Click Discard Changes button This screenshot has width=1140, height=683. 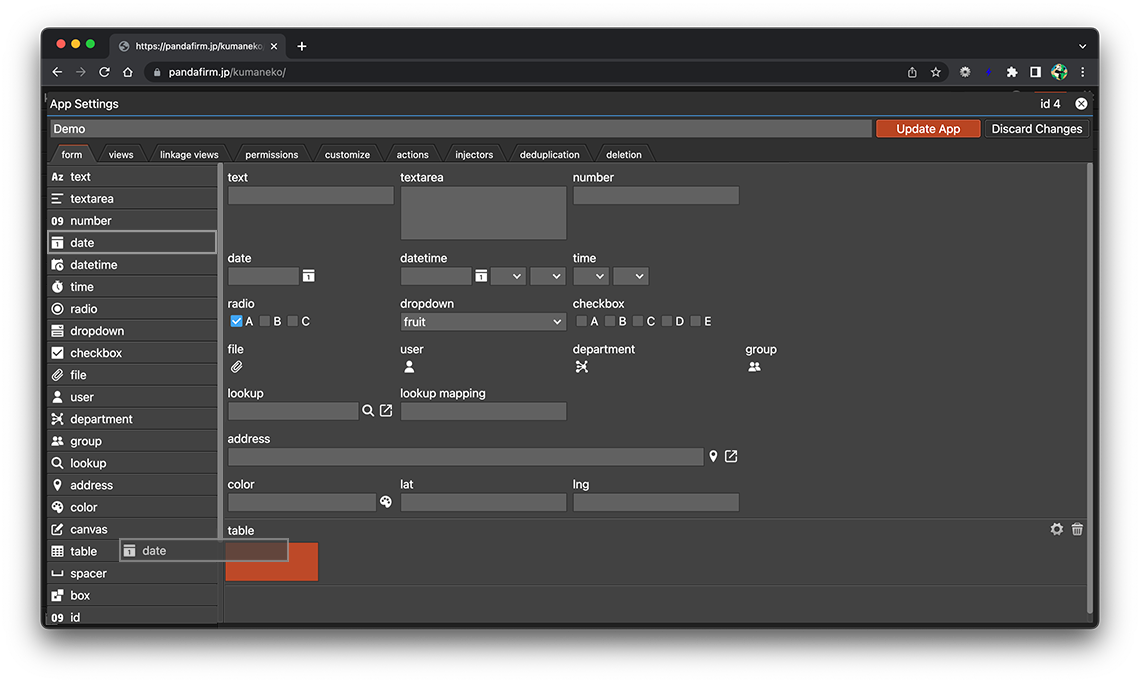pyautogui.click(x=1036, y=129)
